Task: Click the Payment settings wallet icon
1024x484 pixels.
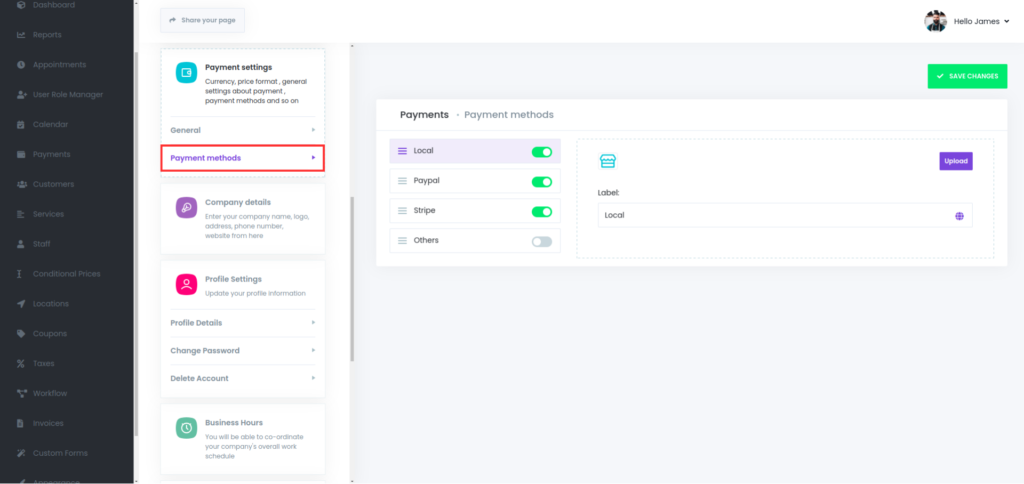Action: click(x=186, y=73)
